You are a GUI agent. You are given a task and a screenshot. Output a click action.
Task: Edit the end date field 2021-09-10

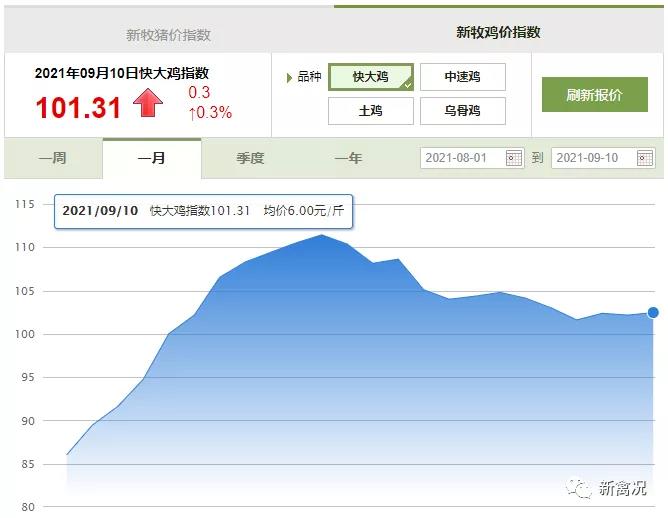[x=603, y=158]
